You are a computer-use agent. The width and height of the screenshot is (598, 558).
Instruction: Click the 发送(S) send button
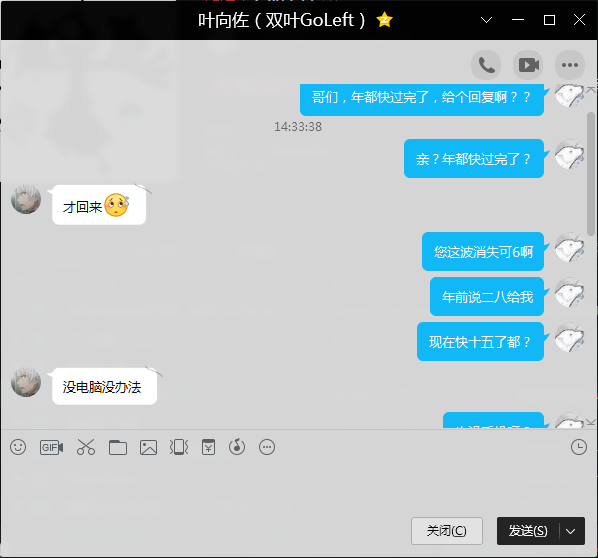pyautogui.click(x=528, y=531)
